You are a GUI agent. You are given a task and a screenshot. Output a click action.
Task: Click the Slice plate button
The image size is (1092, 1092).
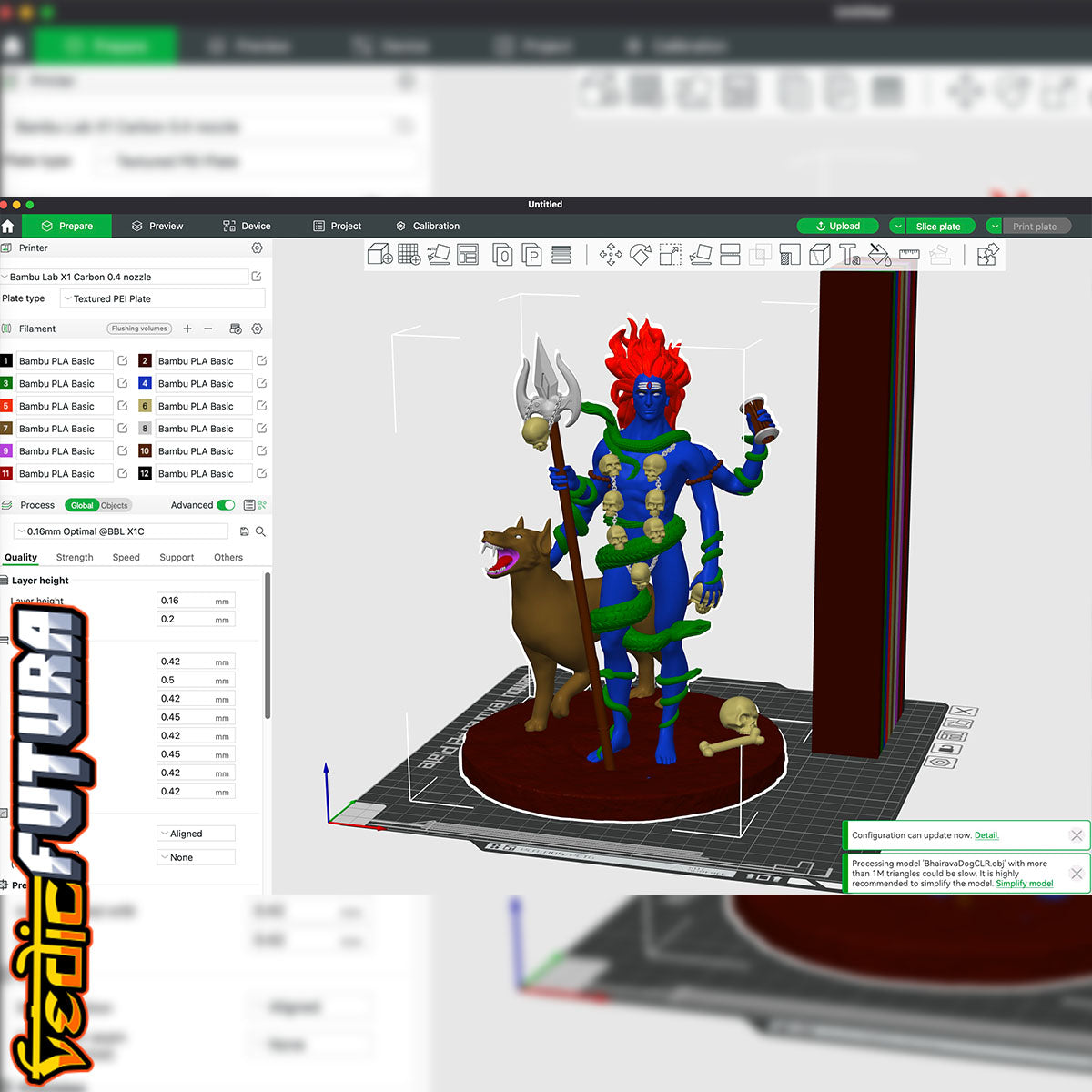pos(937,227)
